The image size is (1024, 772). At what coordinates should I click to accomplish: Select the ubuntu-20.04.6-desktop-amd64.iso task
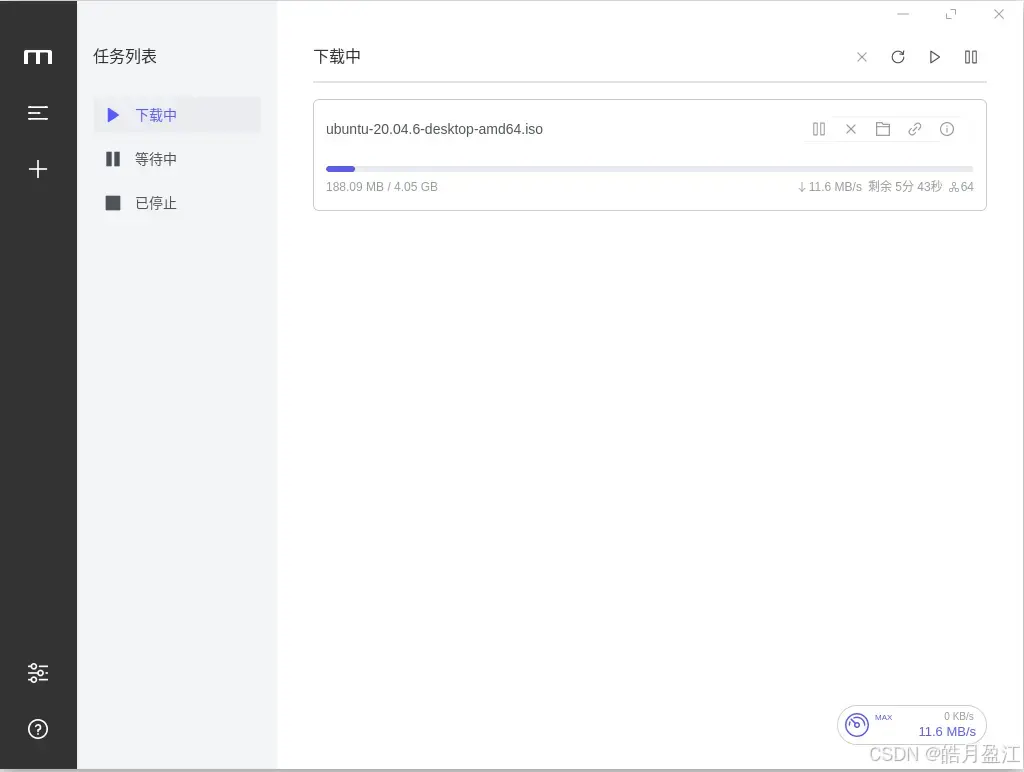pos(434,129)
